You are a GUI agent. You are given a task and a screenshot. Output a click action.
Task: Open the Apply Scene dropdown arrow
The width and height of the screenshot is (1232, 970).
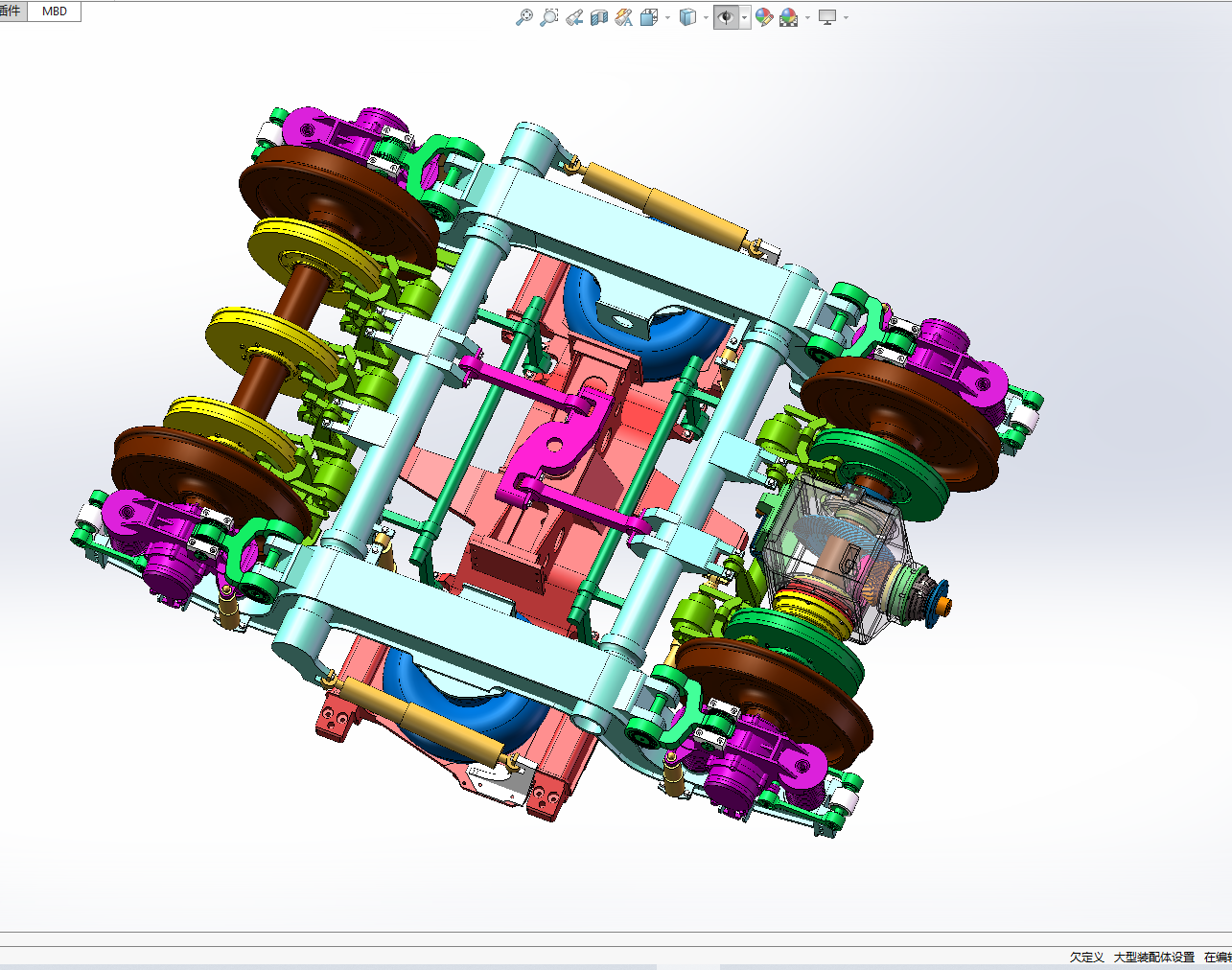(807, 17)
